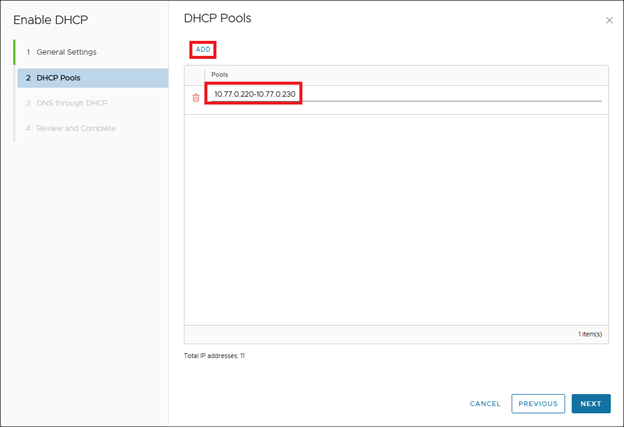Proceed with the NEXT button
This screenshot has width=624, height=428.
(590, 404)
